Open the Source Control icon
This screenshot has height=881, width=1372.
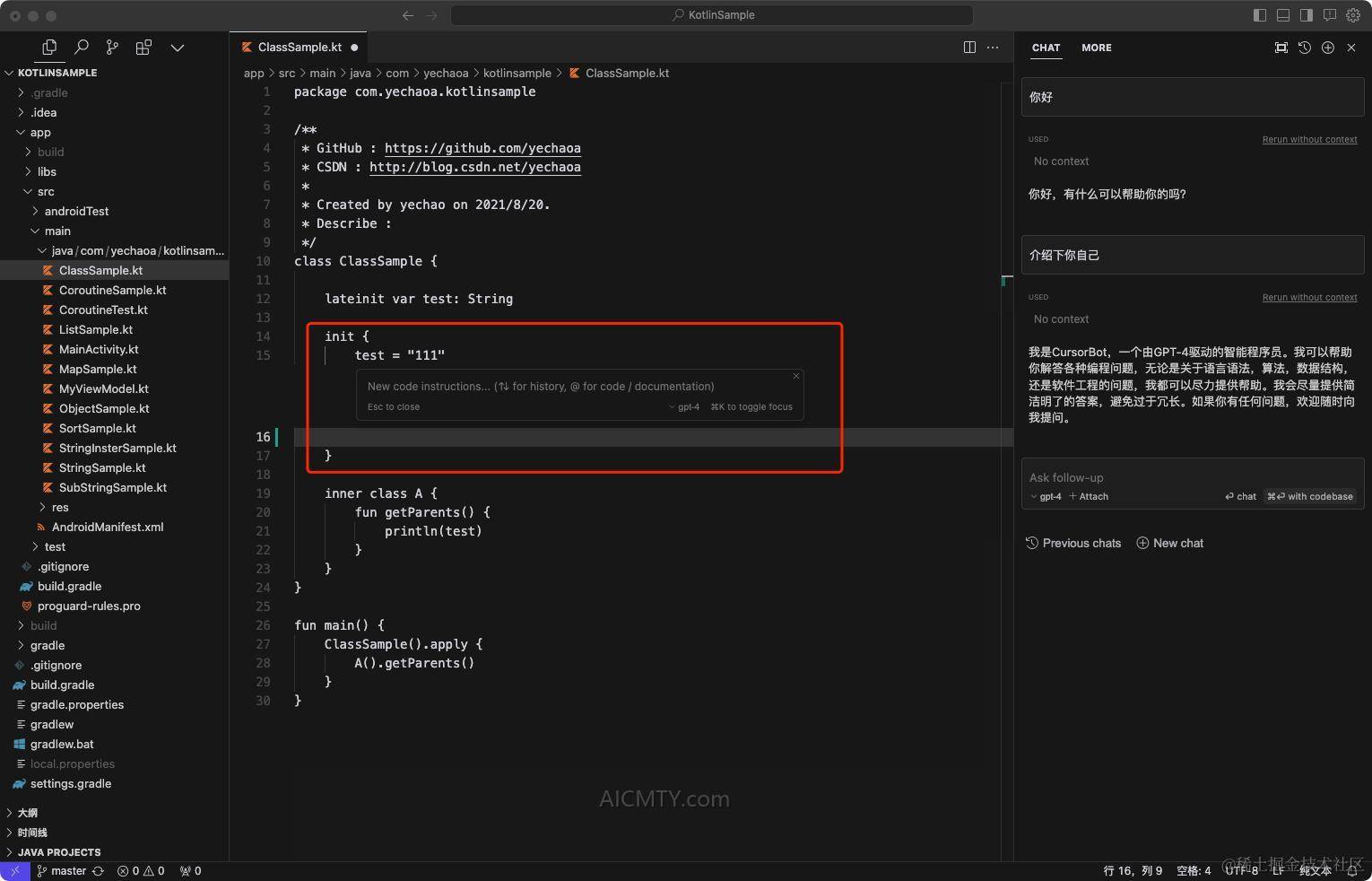tap(112, 47)
